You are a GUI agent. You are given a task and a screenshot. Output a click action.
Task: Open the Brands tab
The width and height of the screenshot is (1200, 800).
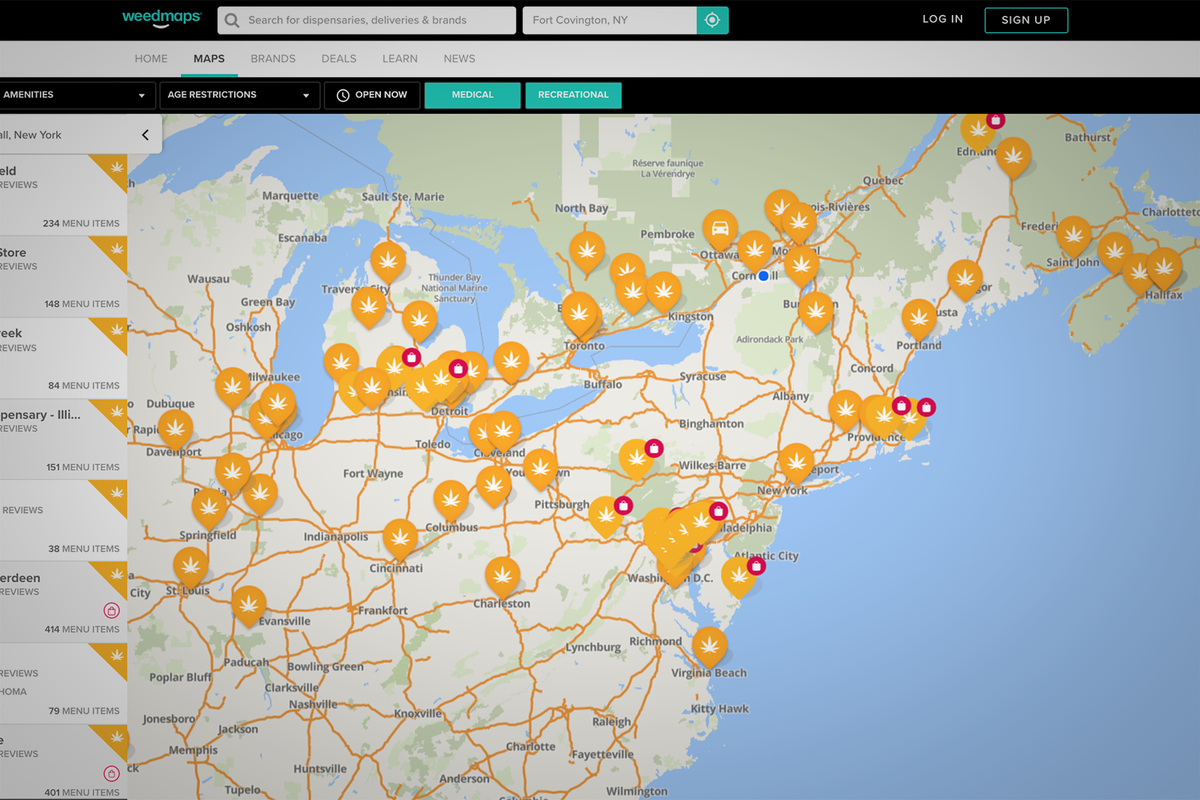(x=273, y=59)
